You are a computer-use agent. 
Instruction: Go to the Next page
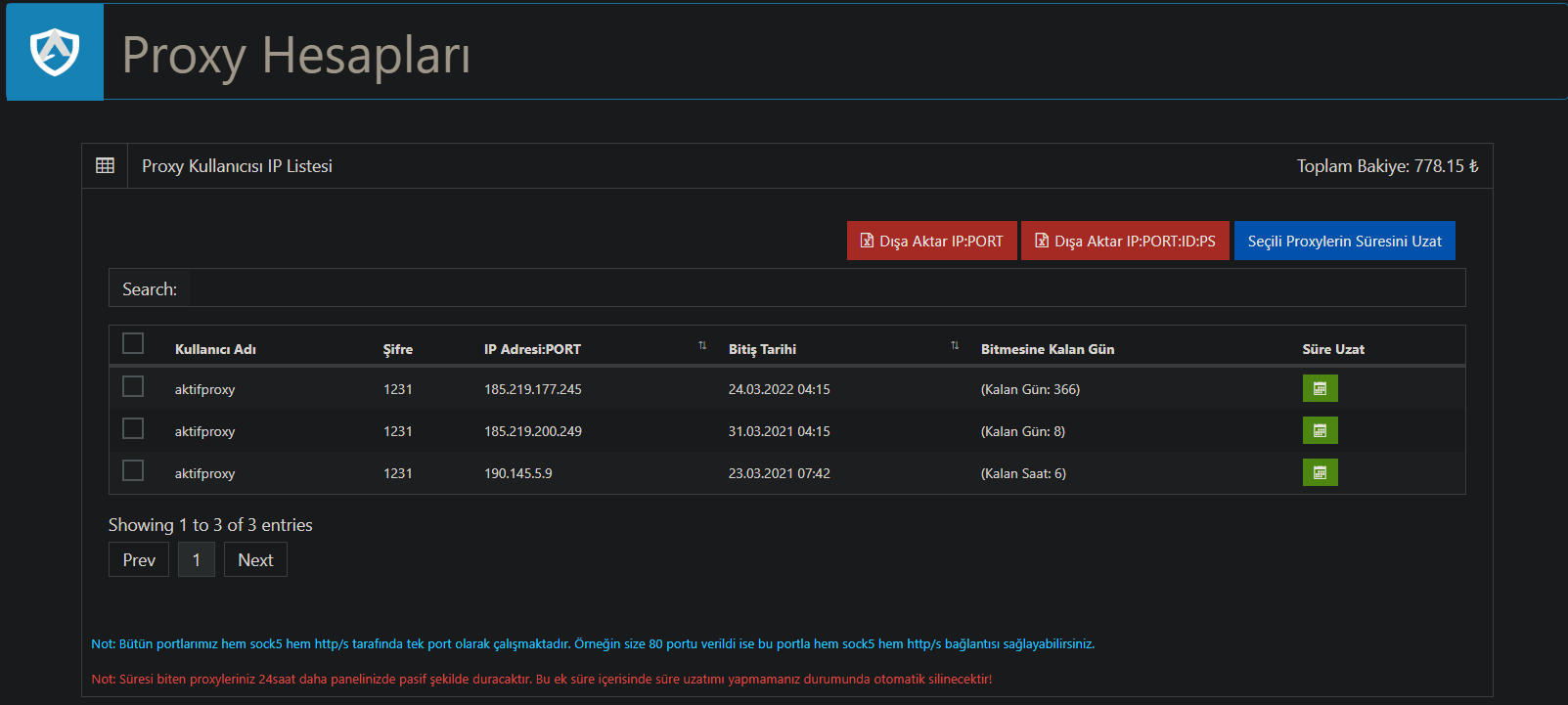255,560
